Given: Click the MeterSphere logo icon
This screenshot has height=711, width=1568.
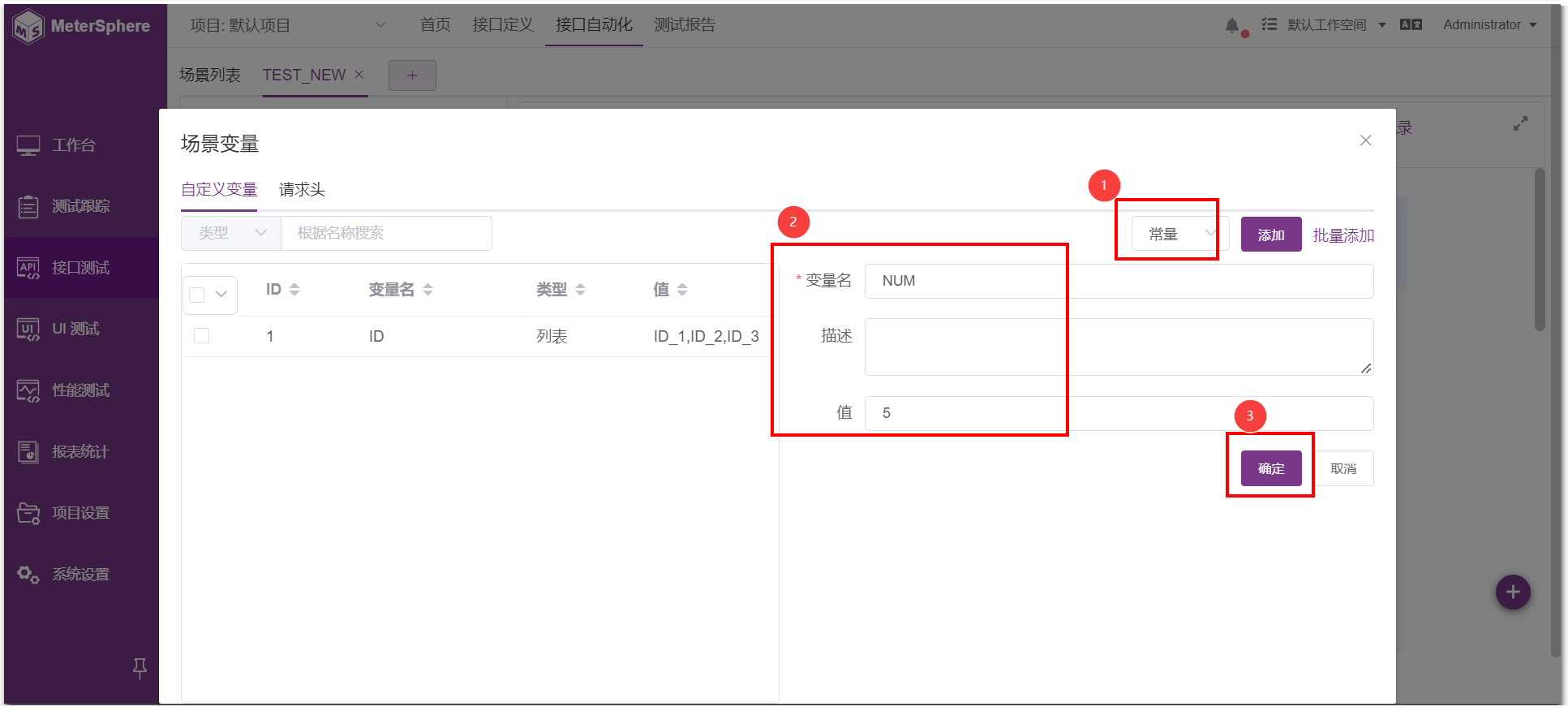Looking at the screenshot, I should pyautogui.click(x=29, y=27).
